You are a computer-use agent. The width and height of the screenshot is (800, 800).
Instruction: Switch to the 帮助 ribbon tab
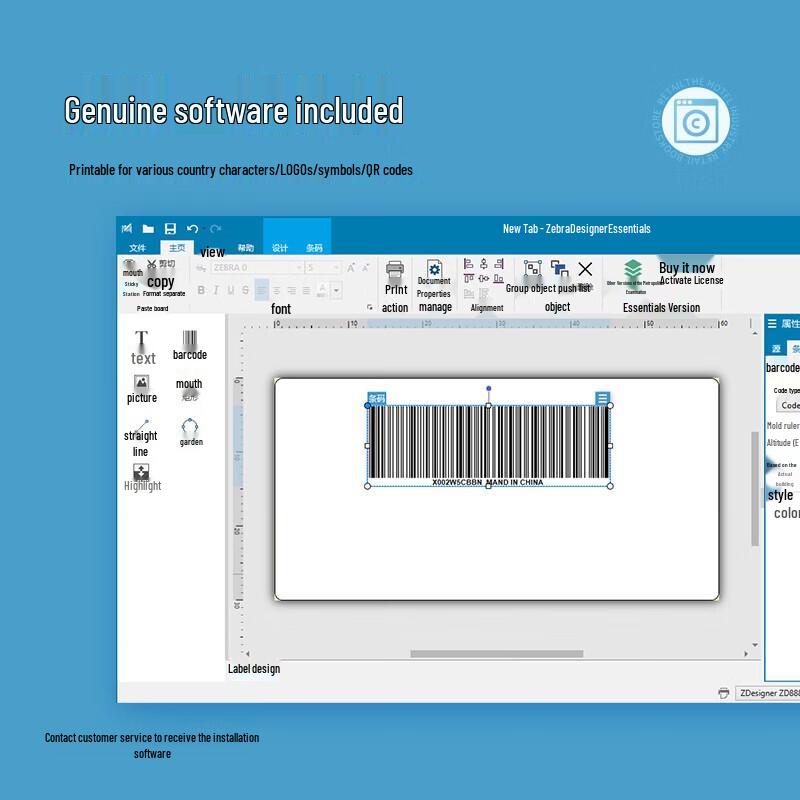(245, 247)
